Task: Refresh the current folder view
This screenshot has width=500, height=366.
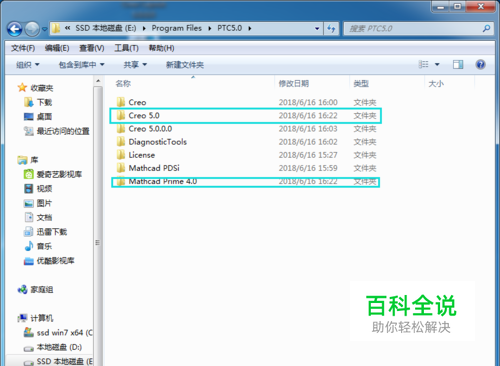Action: pyautogui.click(x=331, y=29)
